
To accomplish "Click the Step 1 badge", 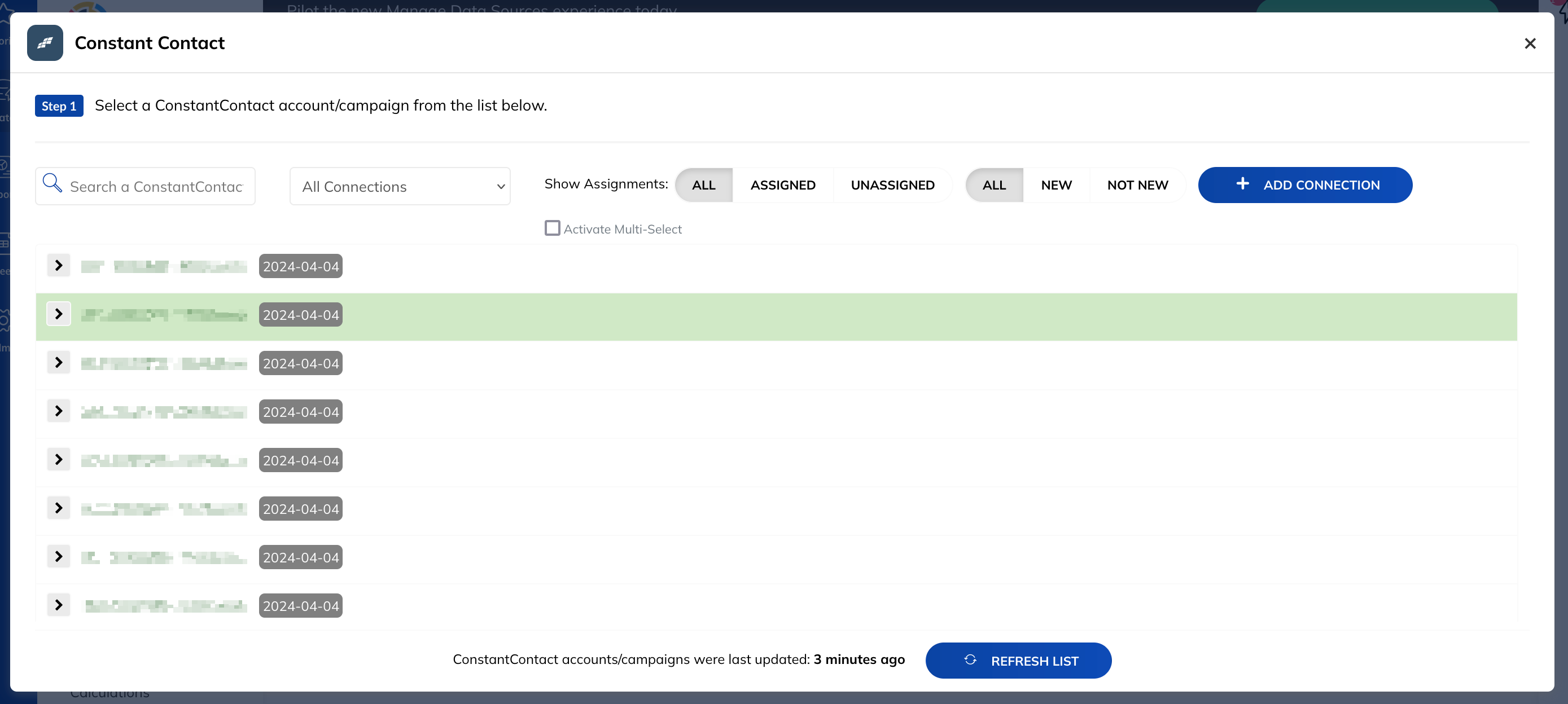I will click(x=59, y=106).
